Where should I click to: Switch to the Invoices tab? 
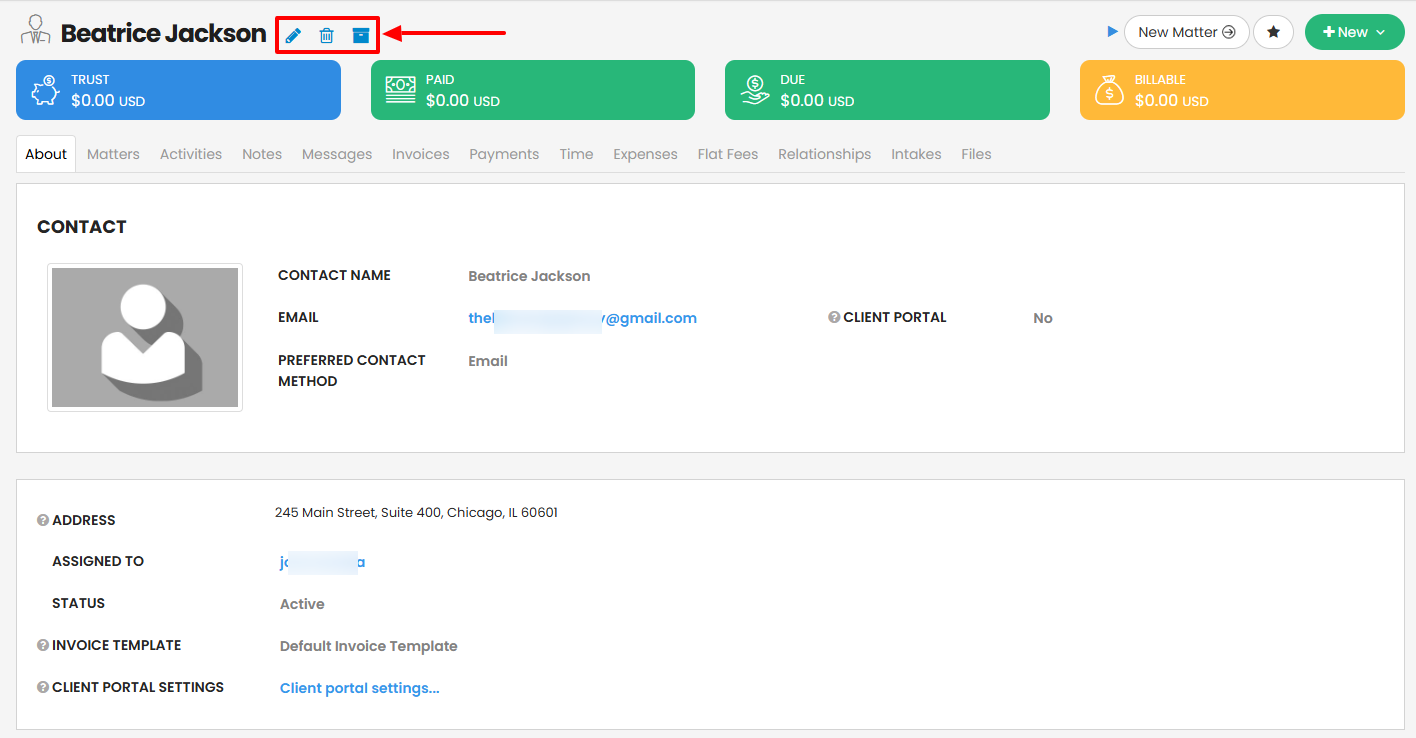tap(420, 154)
